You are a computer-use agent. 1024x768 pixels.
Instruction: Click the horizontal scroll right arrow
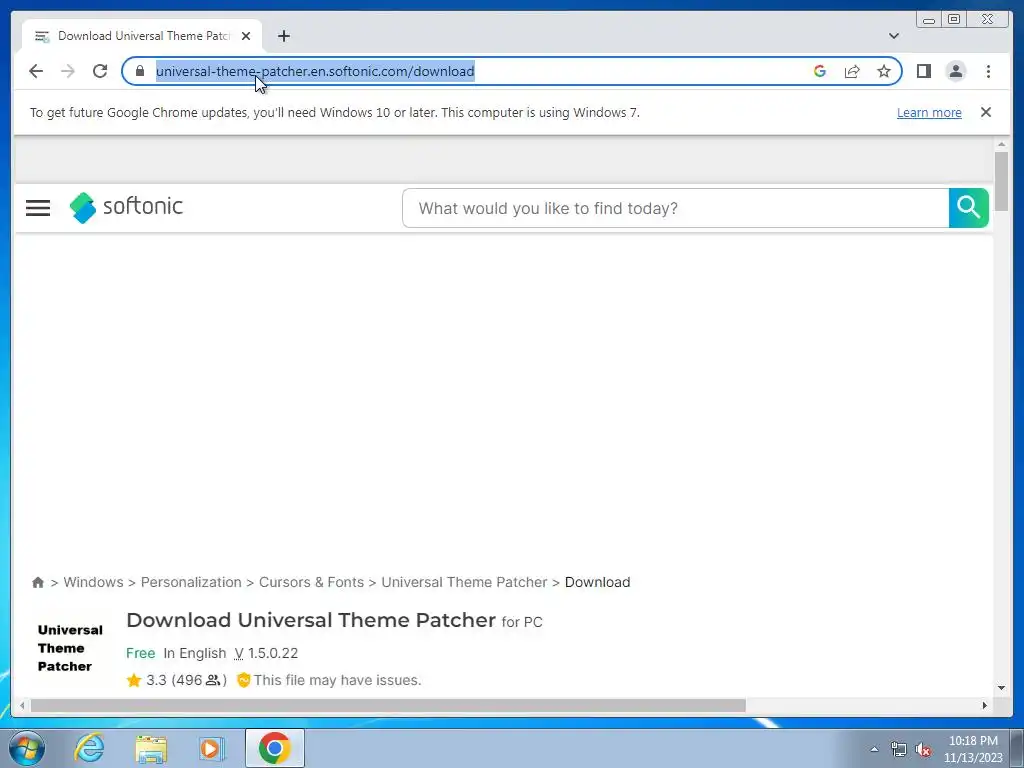(x=985, y=705)
